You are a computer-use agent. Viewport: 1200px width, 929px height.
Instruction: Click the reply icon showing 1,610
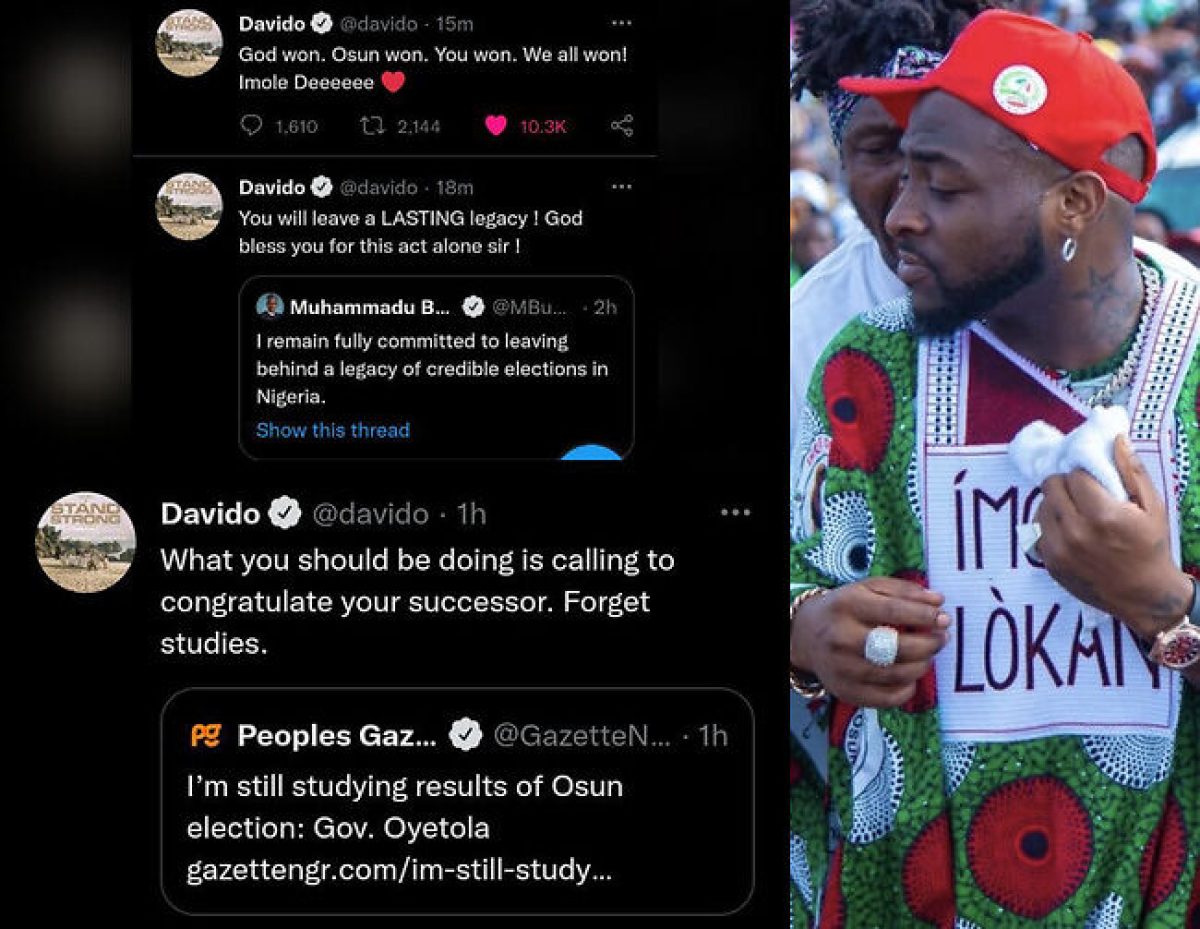pos(253,125)
